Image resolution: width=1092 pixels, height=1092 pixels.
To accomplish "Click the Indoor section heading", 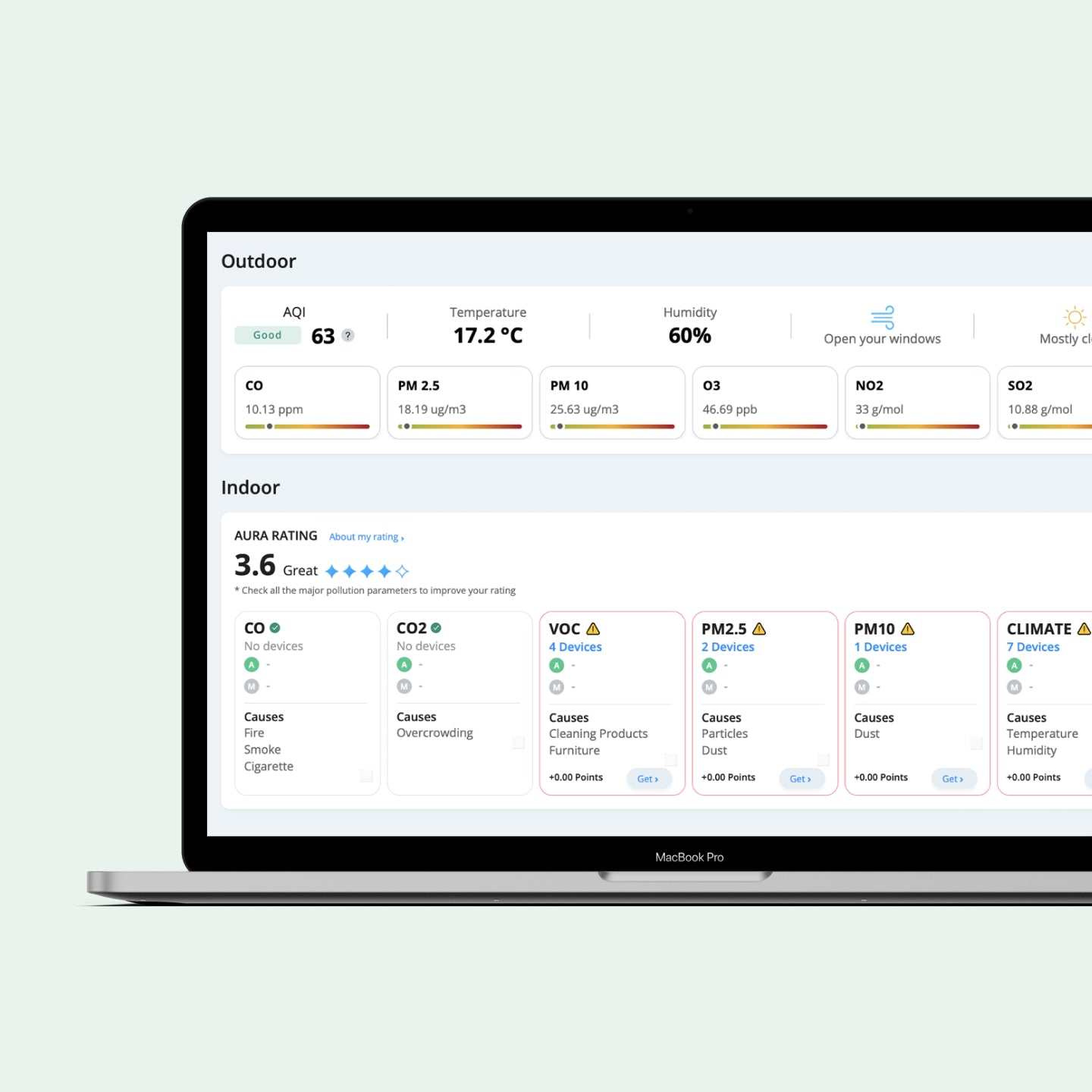I will pyautogui.click(x=250, y=488).
